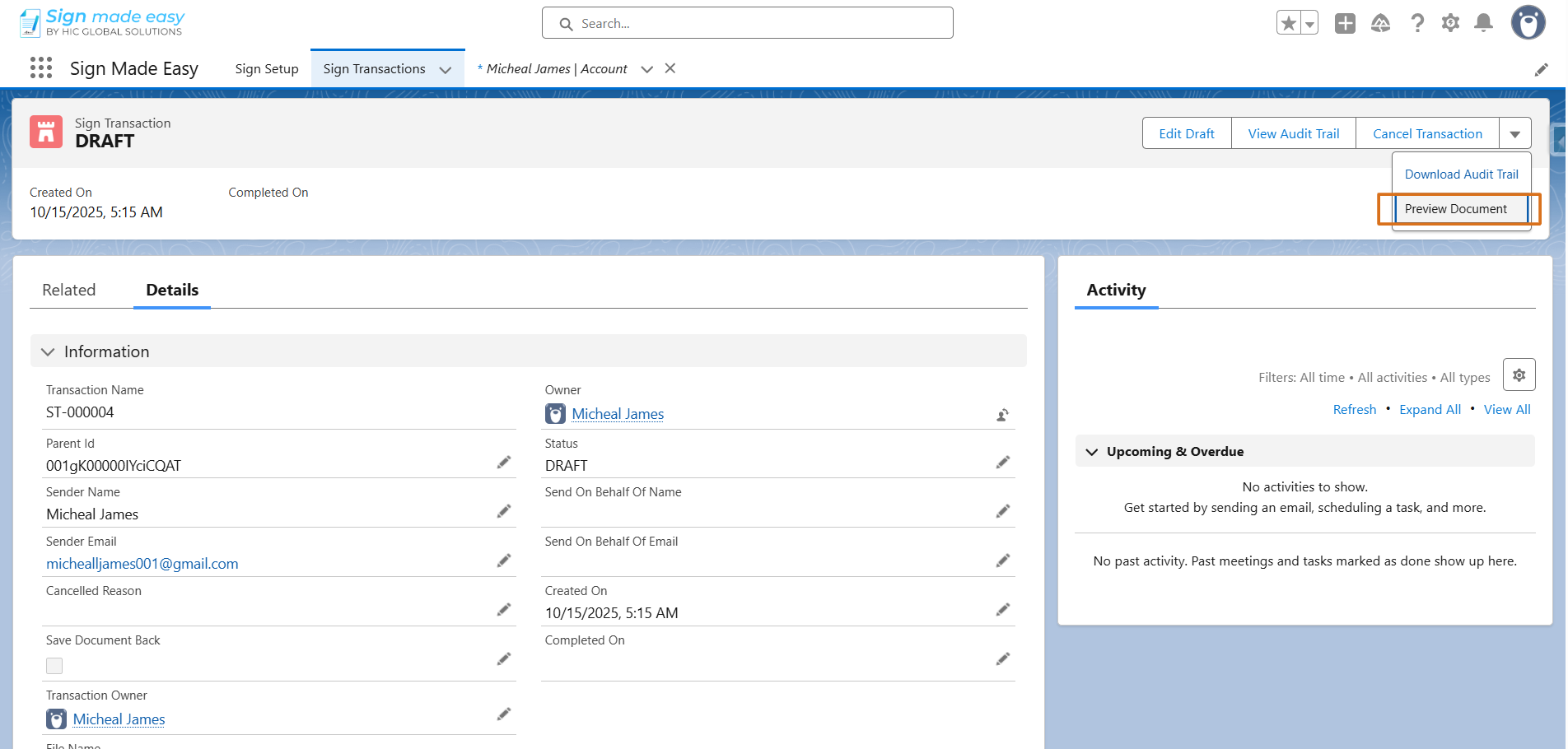Open the App Launcher grid icon
The width and height of the screenshot is (1568, 749).
41,67
